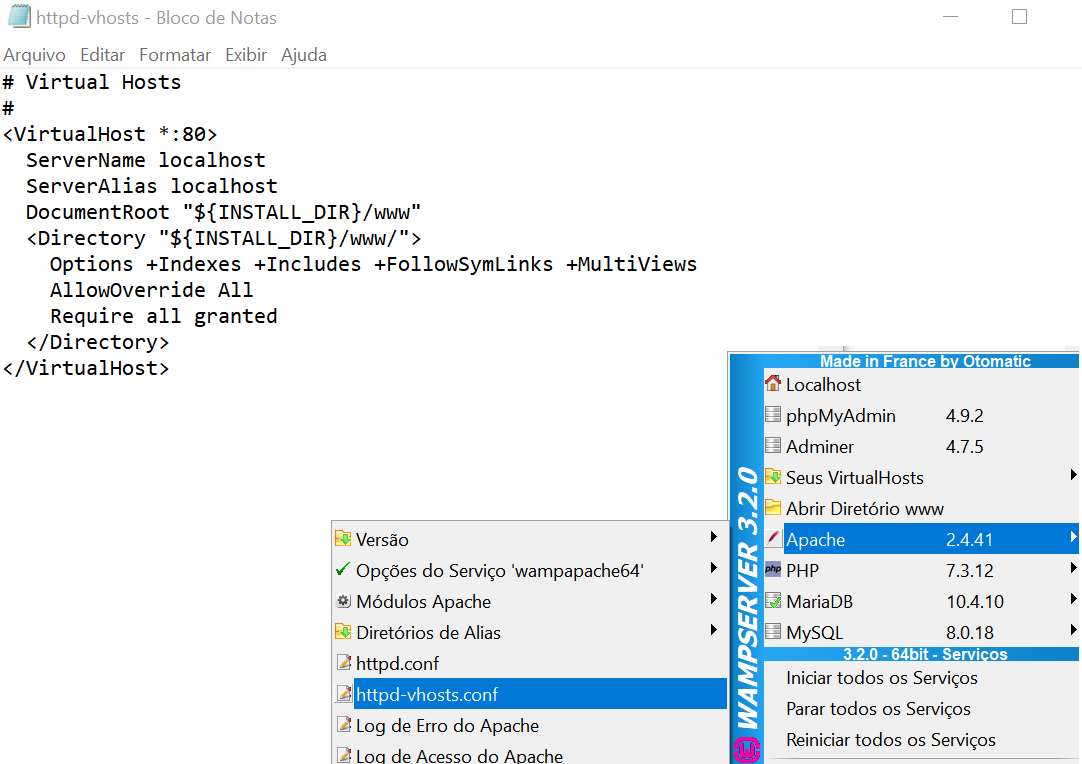The width and height of the screenshot is (1082, 764).
Task: Open Módulos Apache via its gear icon
Action: (x=345, y=601)
